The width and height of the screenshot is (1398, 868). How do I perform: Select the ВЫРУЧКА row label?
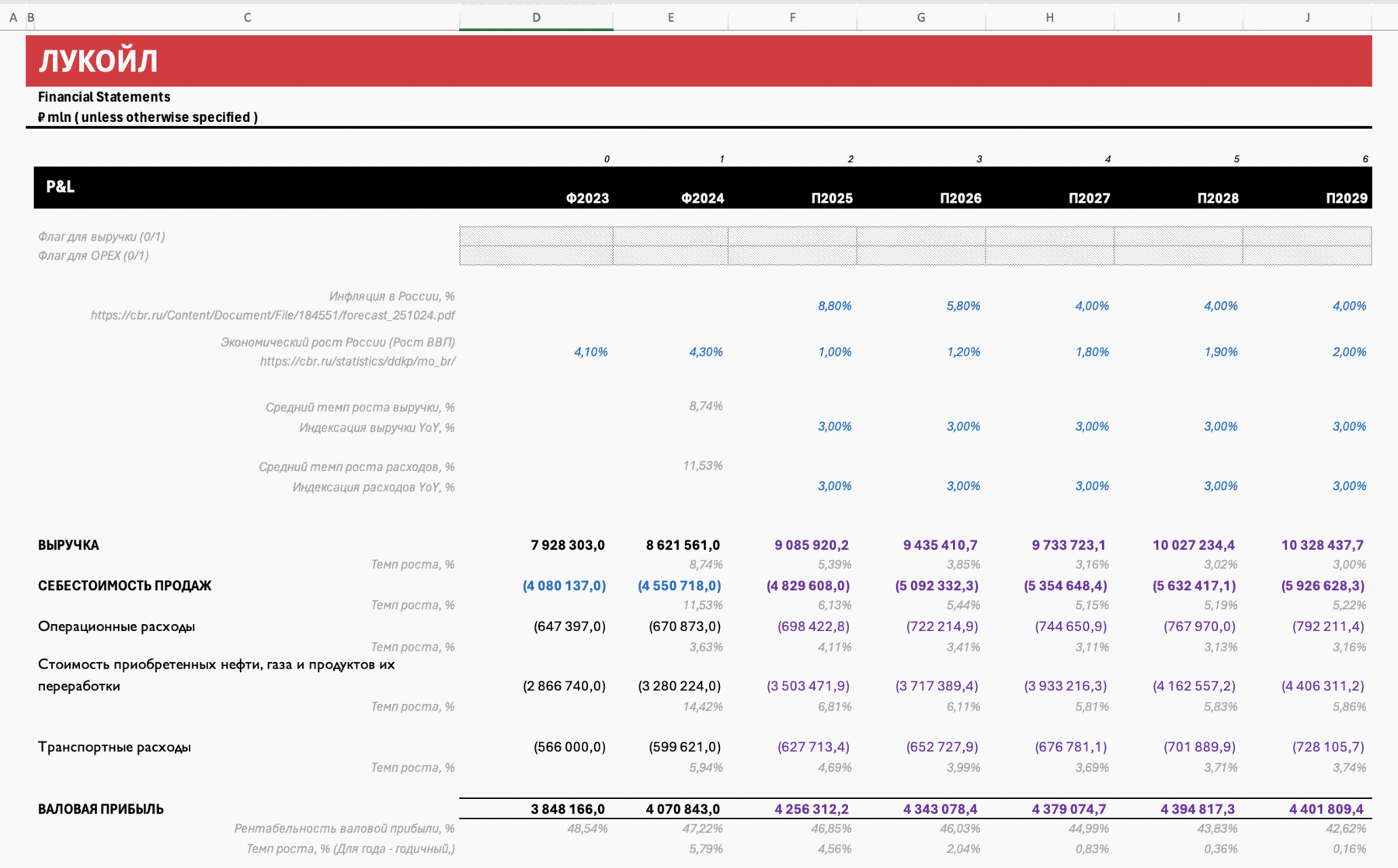68,545
